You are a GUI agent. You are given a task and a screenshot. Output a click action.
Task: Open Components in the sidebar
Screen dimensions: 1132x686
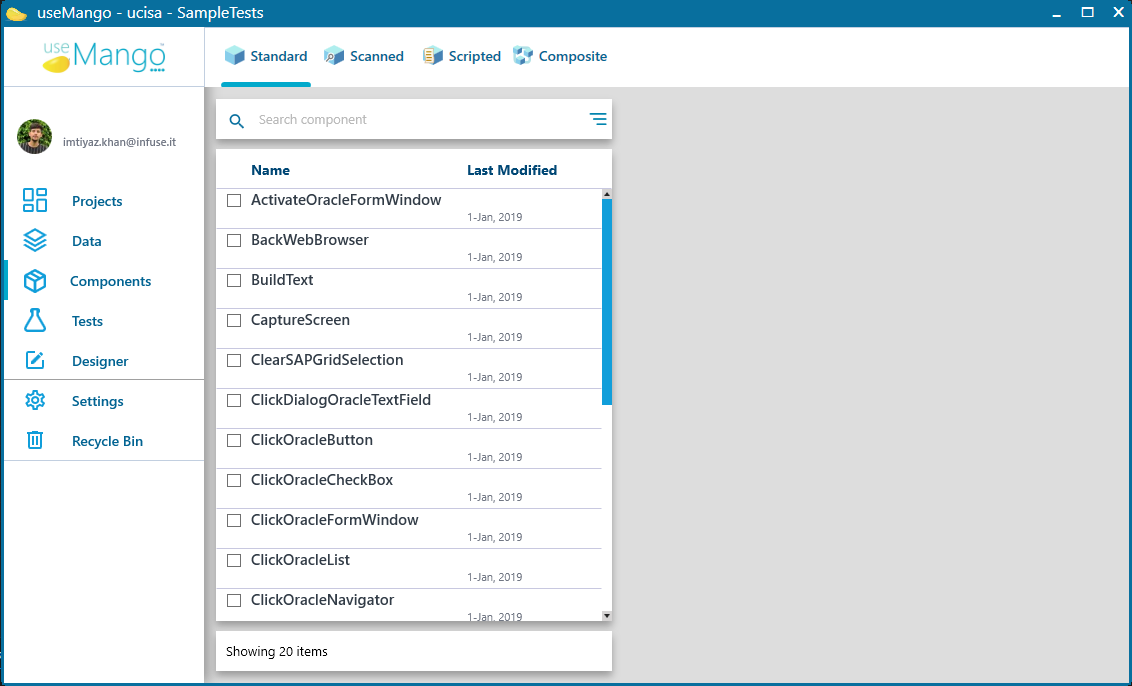(110, 281)
